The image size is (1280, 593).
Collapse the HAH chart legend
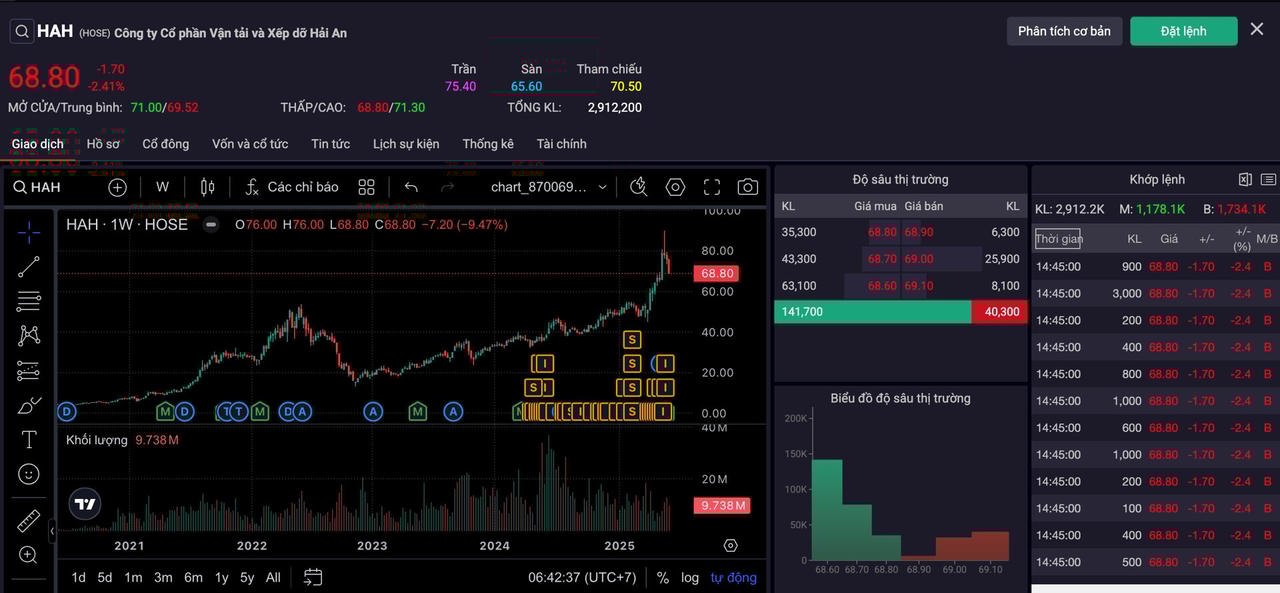(x=211, y=225)
